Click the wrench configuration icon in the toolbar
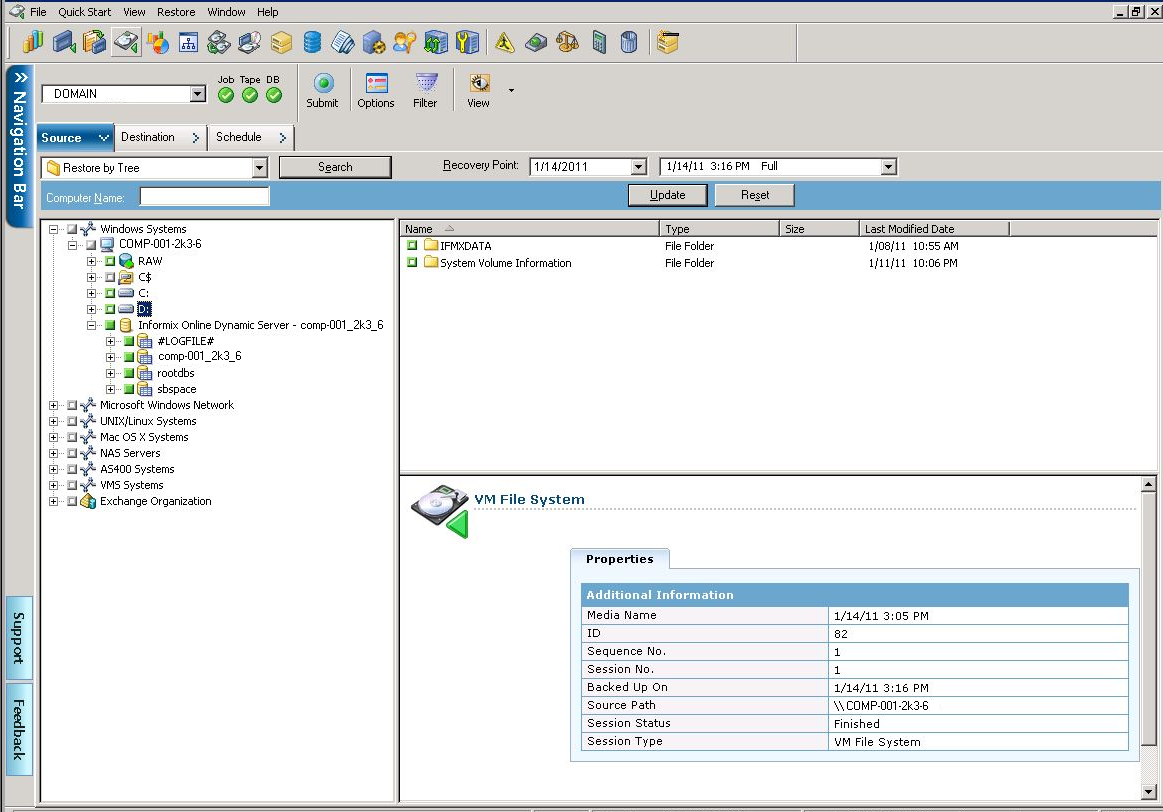Image resolution: width=1163 pixels, height=812 pixels. click(467, 42)
